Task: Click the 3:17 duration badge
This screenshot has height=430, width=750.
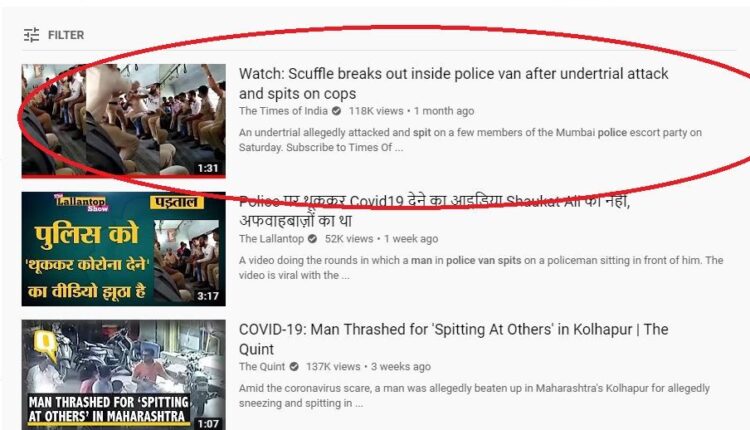Action: pyautogui.click(x=208, y=296)
